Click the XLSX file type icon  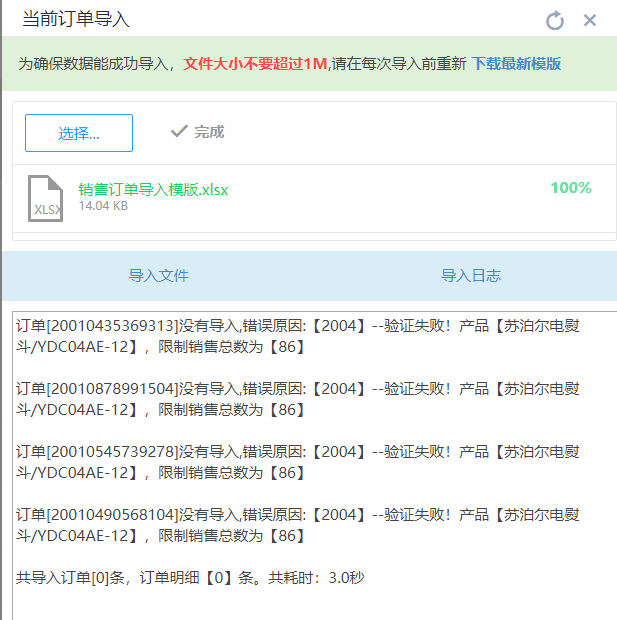[45, 198]
